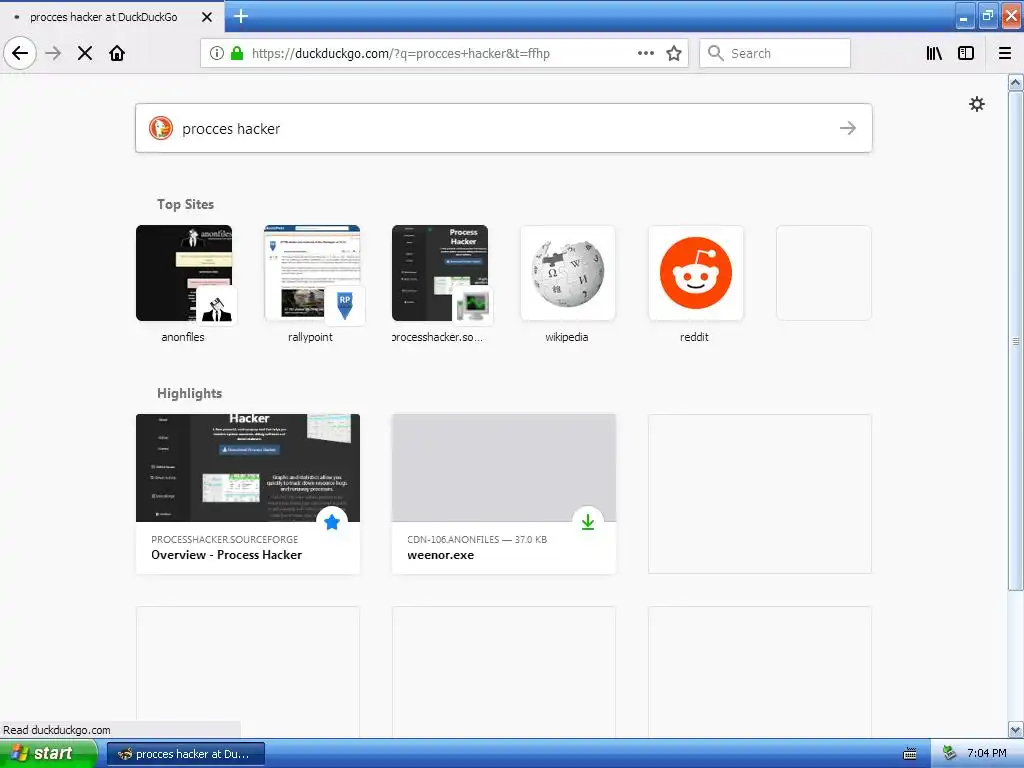Bookmark this page with the star icon
Screen dimensions: 1024x768
coord(674,53)
